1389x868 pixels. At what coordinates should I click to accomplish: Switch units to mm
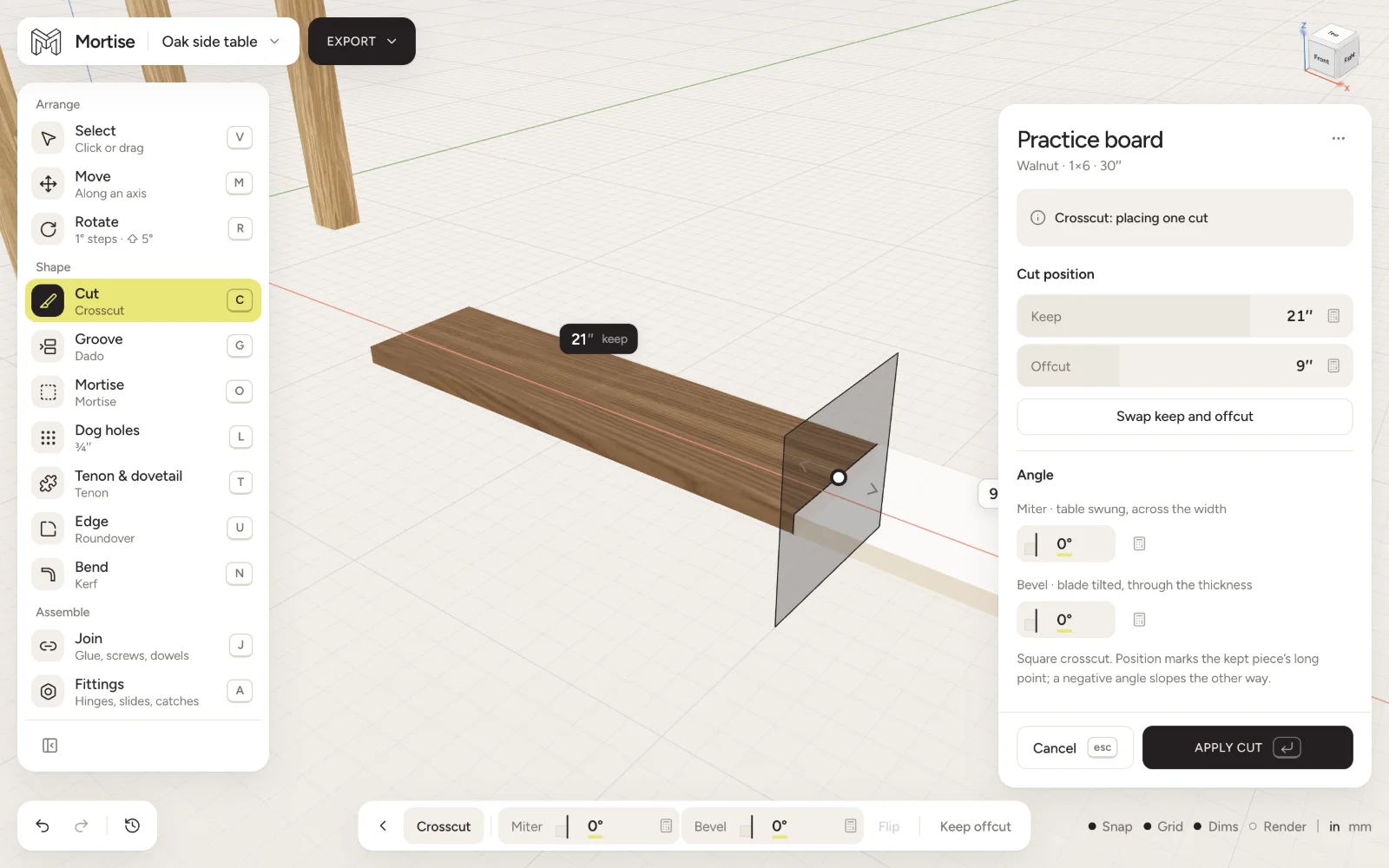pyautogui.click(x=1359, y=826)
